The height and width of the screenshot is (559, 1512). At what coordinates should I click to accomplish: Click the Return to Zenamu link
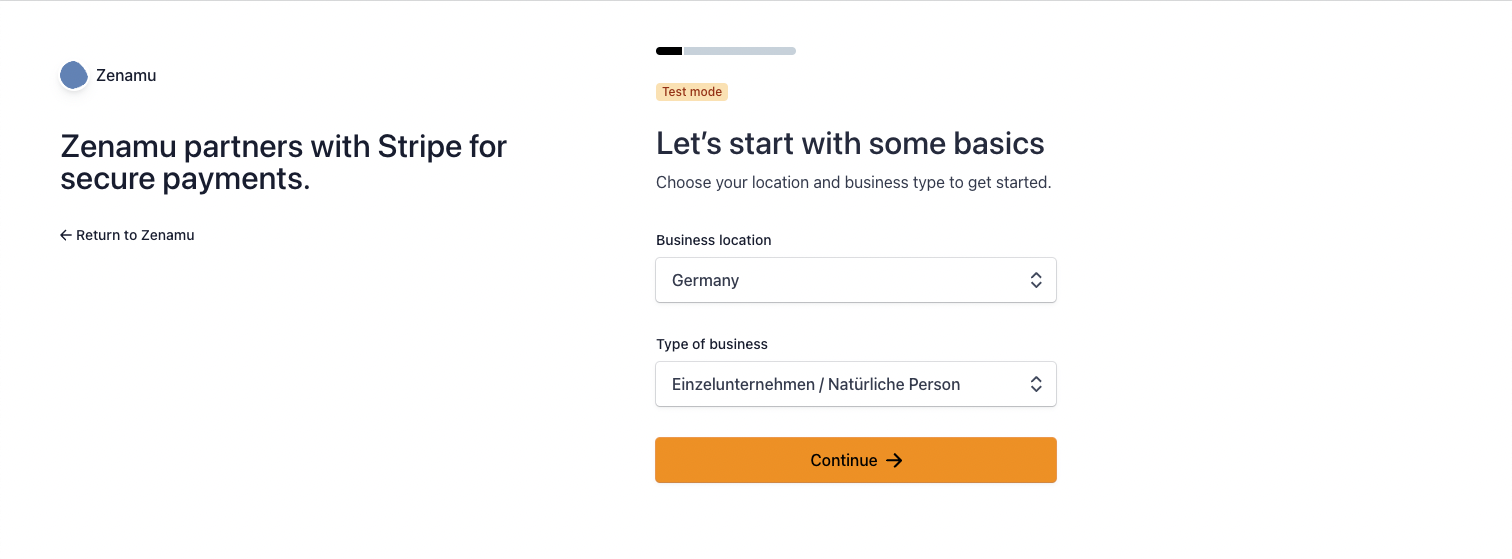(127, 235)
